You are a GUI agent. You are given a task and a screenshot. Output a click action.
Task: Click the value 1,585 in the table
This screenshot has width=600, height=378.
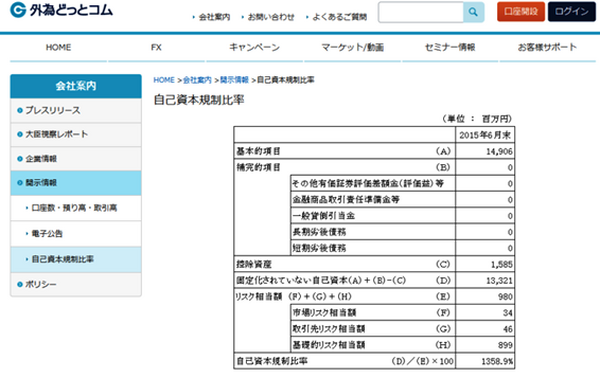tap(502, 264)
